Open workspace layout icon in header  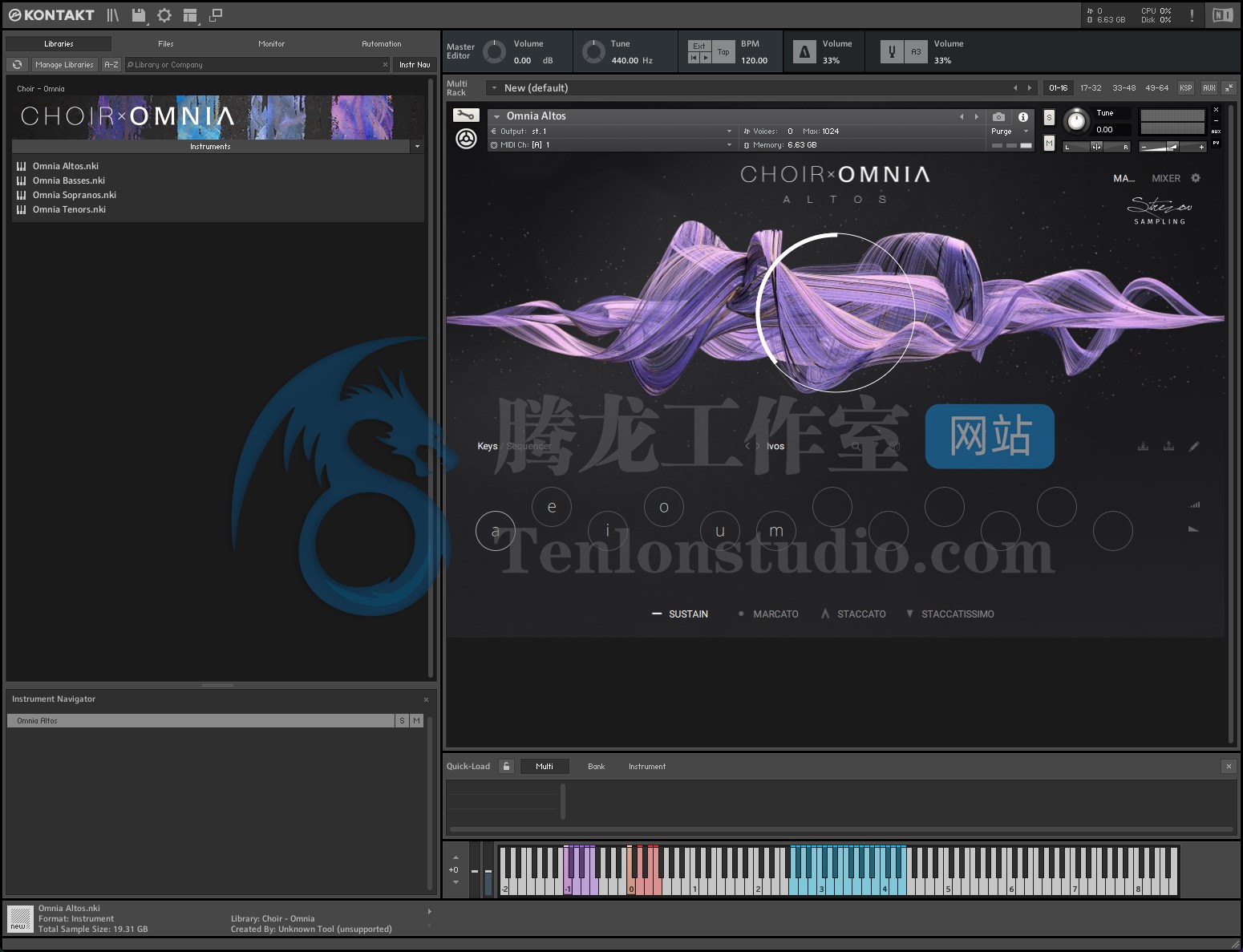click(190, 15)
